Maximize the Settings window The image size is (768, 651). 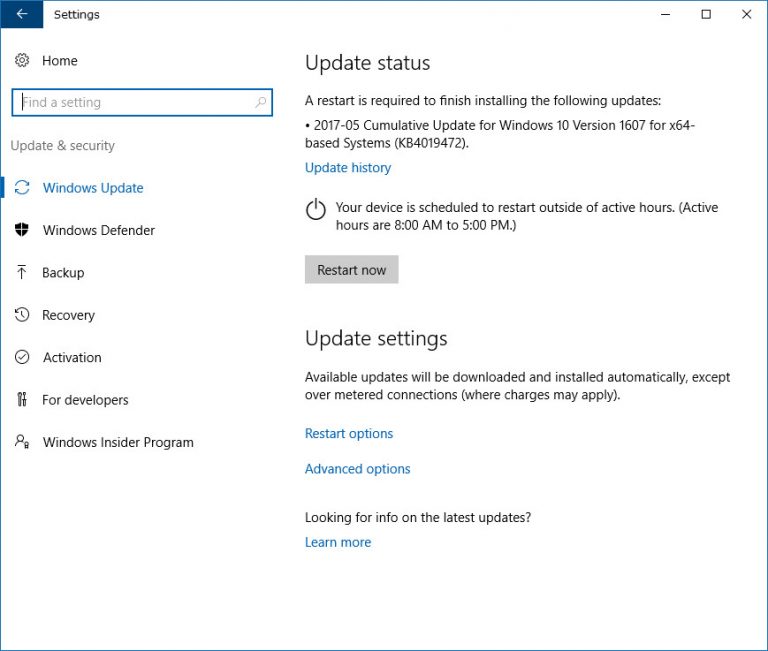pyautogui.click(x=706, y=14)
